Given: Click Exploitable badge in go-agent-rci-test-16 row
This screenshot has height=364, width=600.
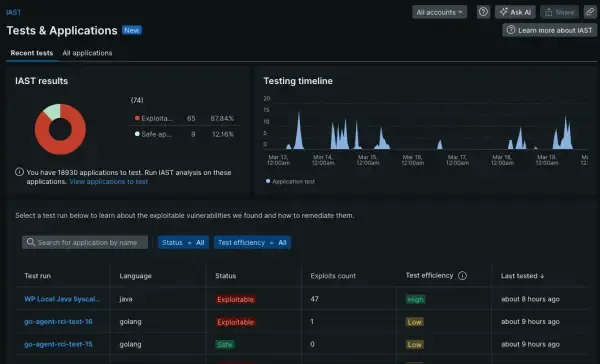Looking at the screenshot, I should click(x=236, y=322).
